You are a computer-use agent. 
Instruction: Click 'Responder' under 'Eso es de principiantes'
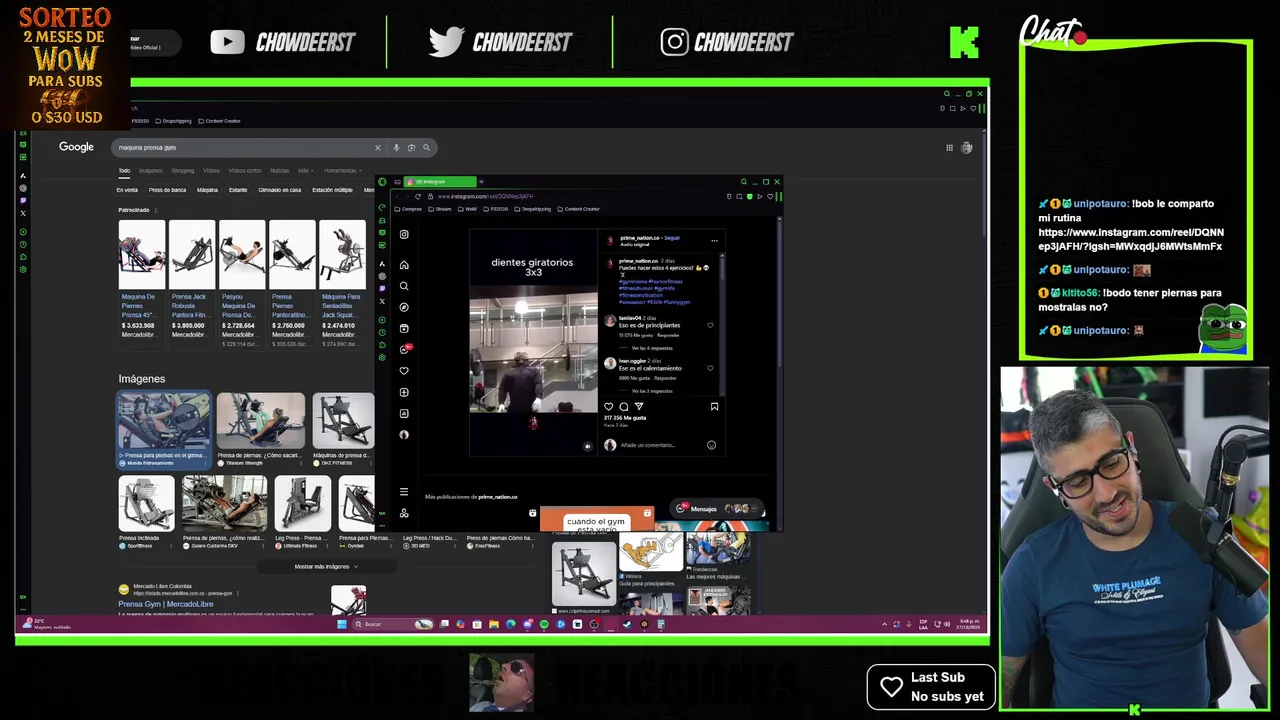tap(668, 335)
